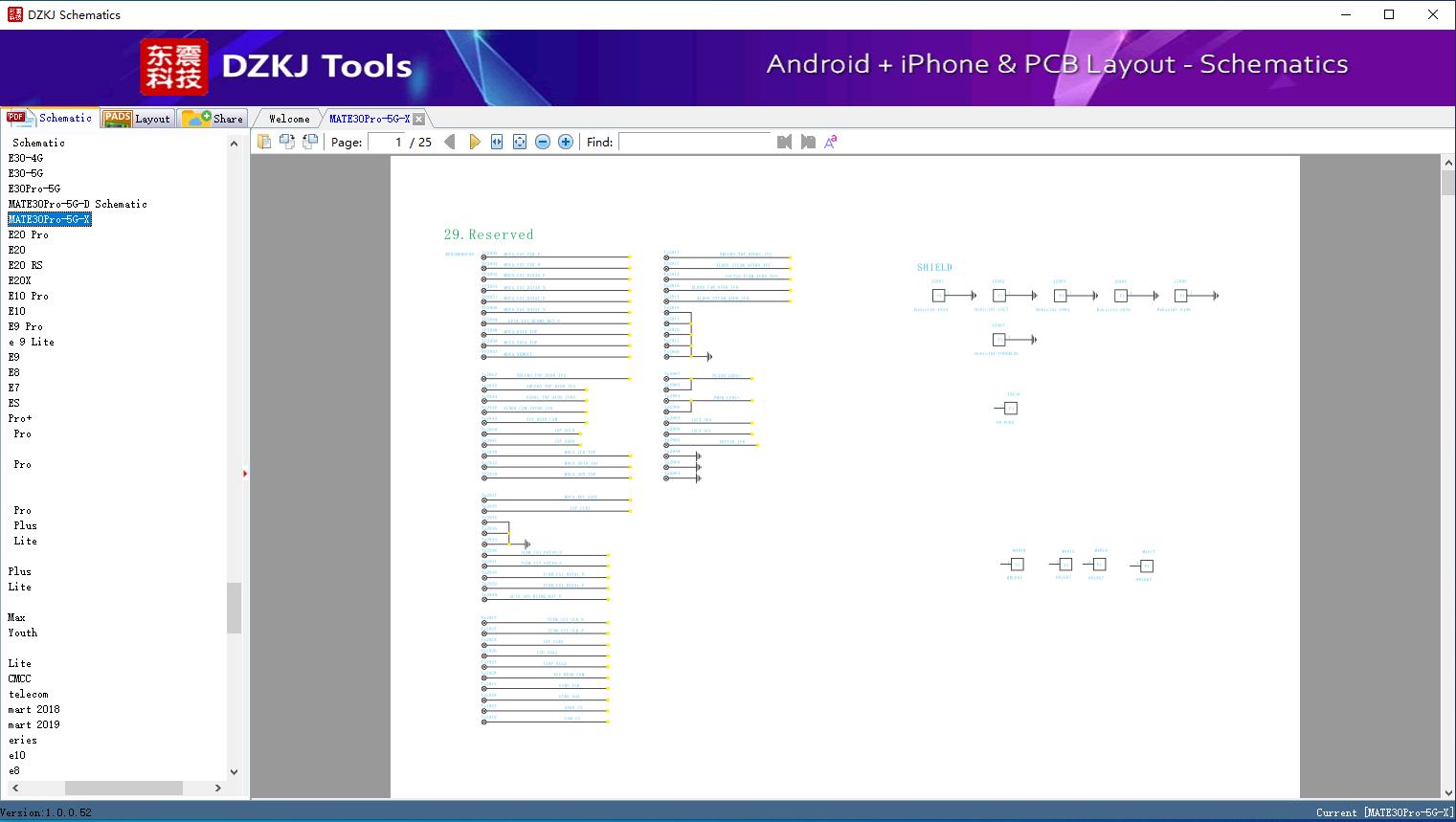Click the document view scroll up arrow

point(1448,164)
